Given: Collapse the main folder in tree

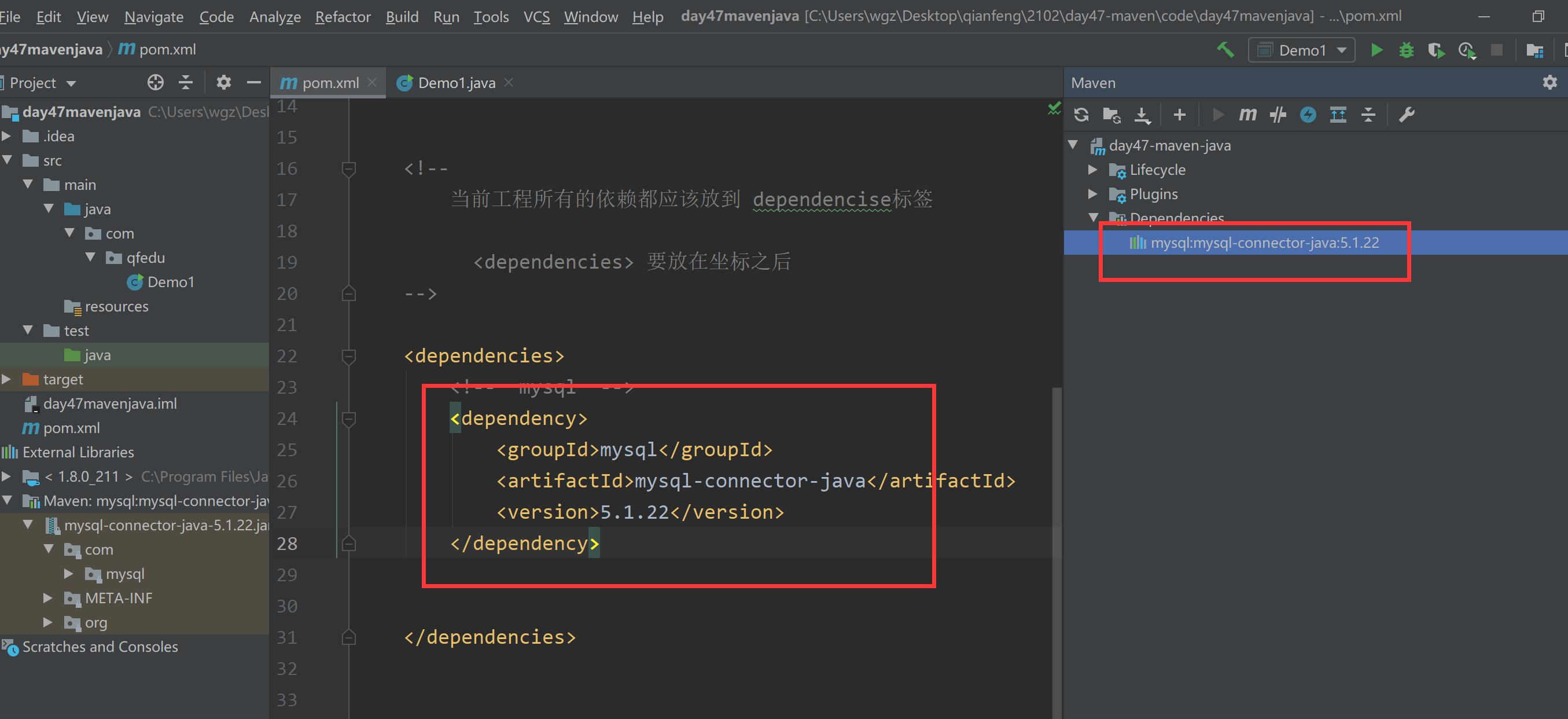Looking at the screenshot, I should 28,184.
